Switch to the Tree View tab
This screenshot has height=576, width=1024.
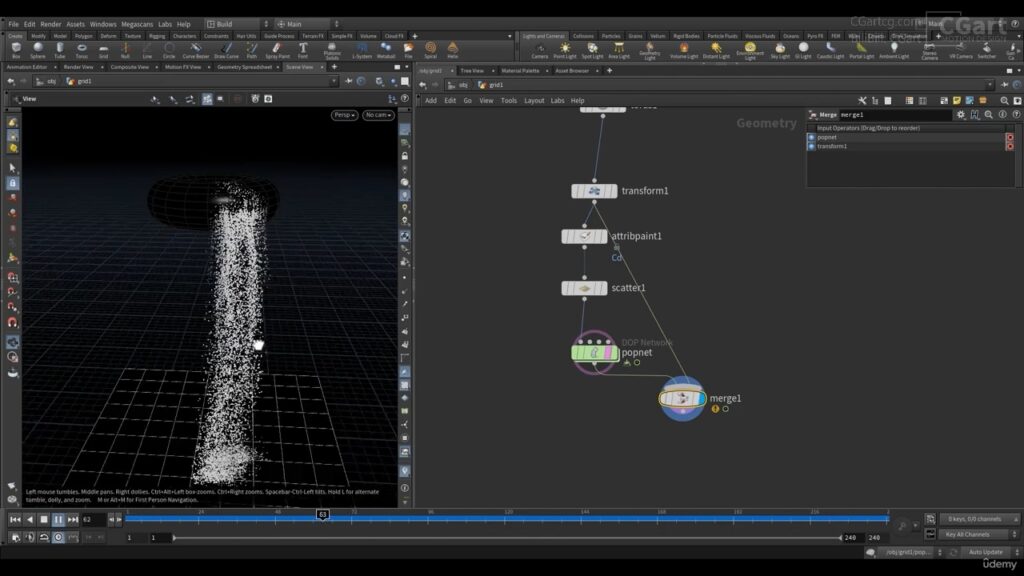point(472,71)
